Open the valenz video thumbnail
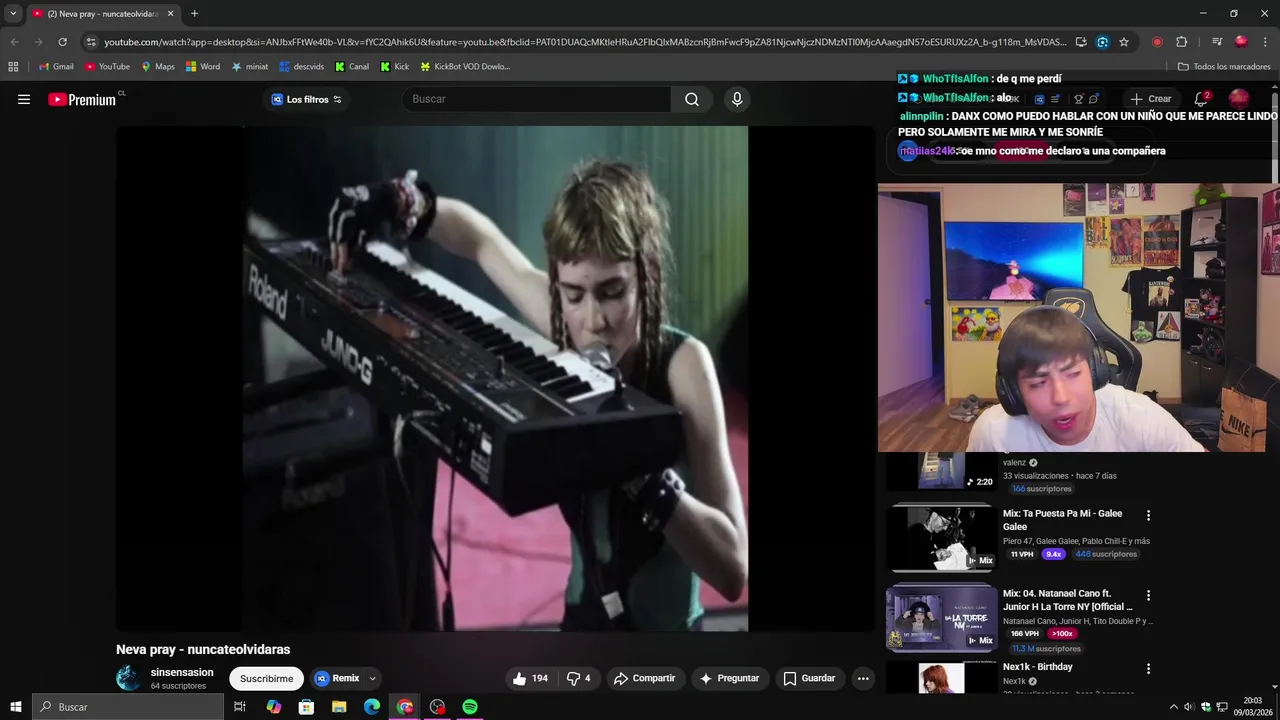The image size is (1280, 720). (x=941, y=471)
